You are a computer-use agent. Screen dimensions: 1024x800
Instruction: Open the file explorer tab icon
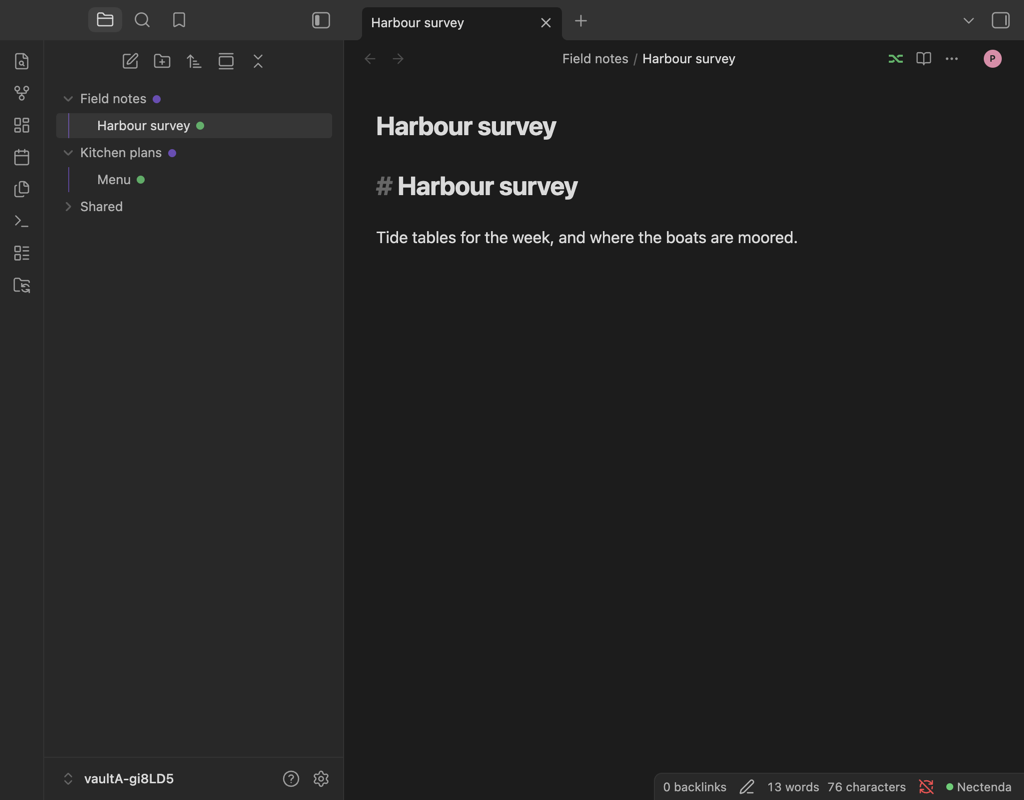(105, 20)
